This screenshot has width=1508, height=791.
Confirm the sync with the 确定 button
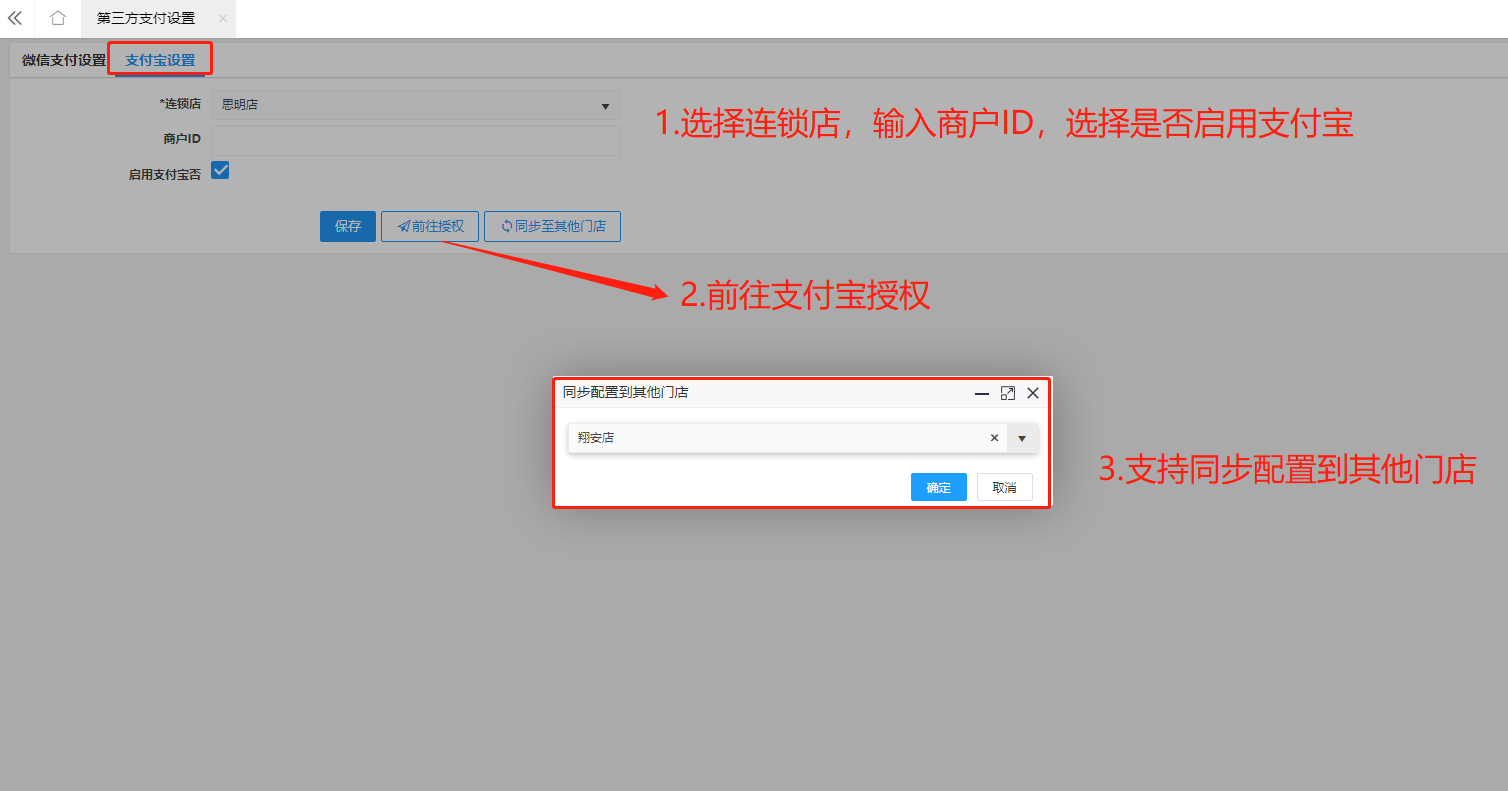tap(938, 487)
